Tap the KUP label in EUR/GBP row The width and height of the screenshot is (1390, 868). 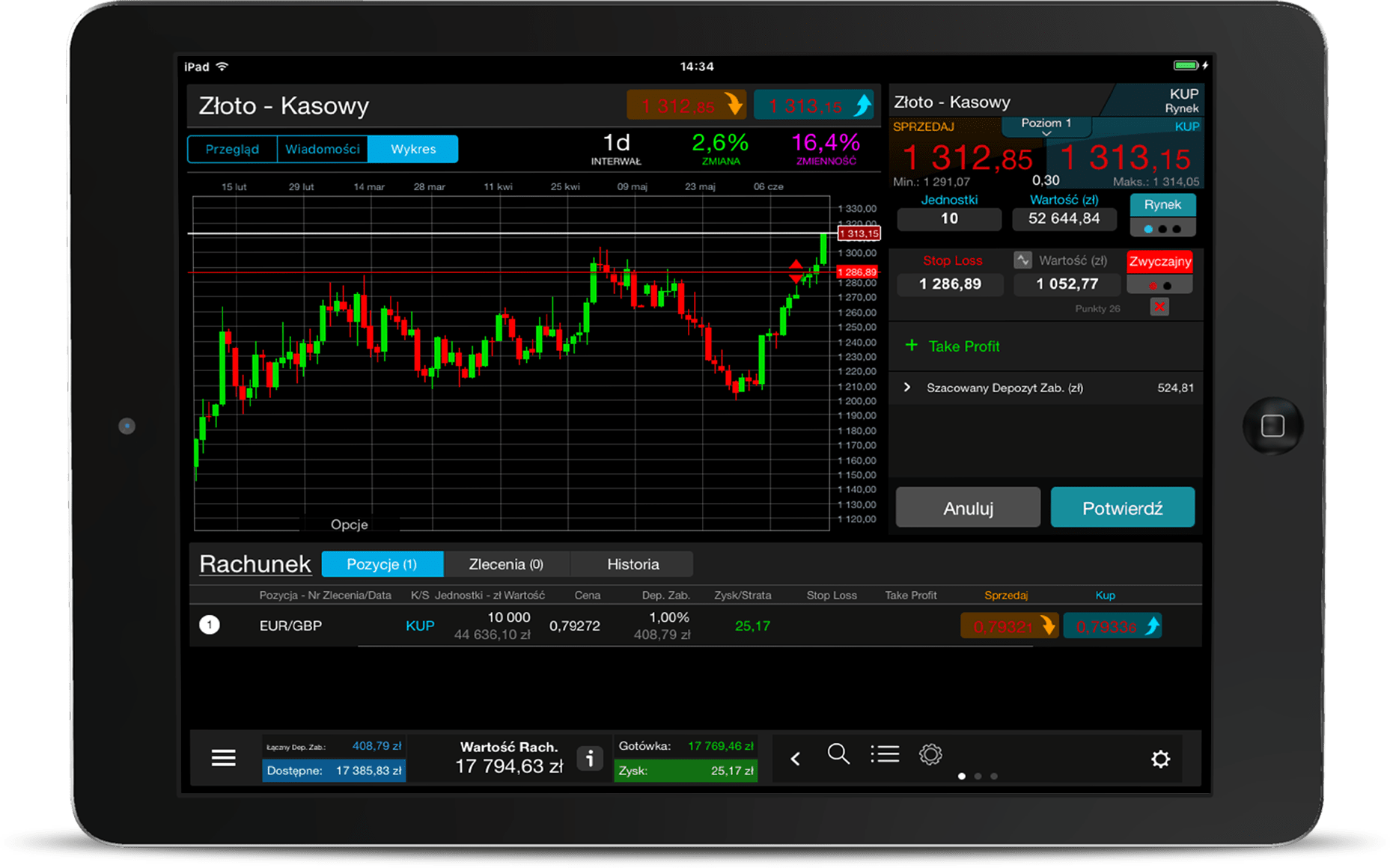point(420,626)
